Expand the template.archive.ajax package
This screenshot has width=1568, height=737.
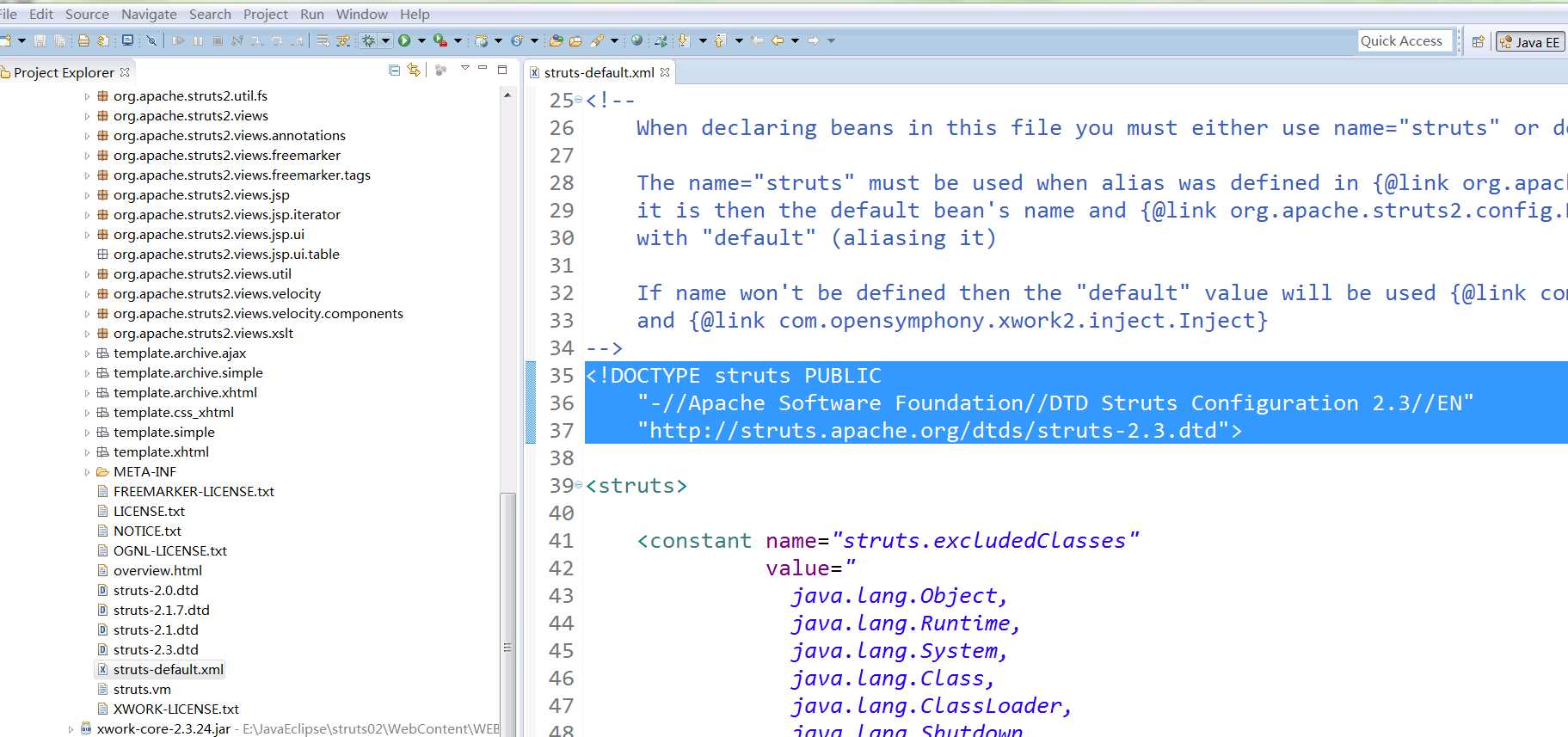pyautogui.click(x=87, y=353)
